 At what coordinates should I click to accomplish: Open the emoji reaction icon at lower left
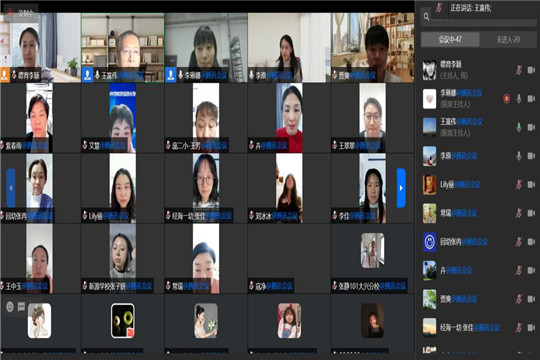pyautogui.click(x=10, y=306)
